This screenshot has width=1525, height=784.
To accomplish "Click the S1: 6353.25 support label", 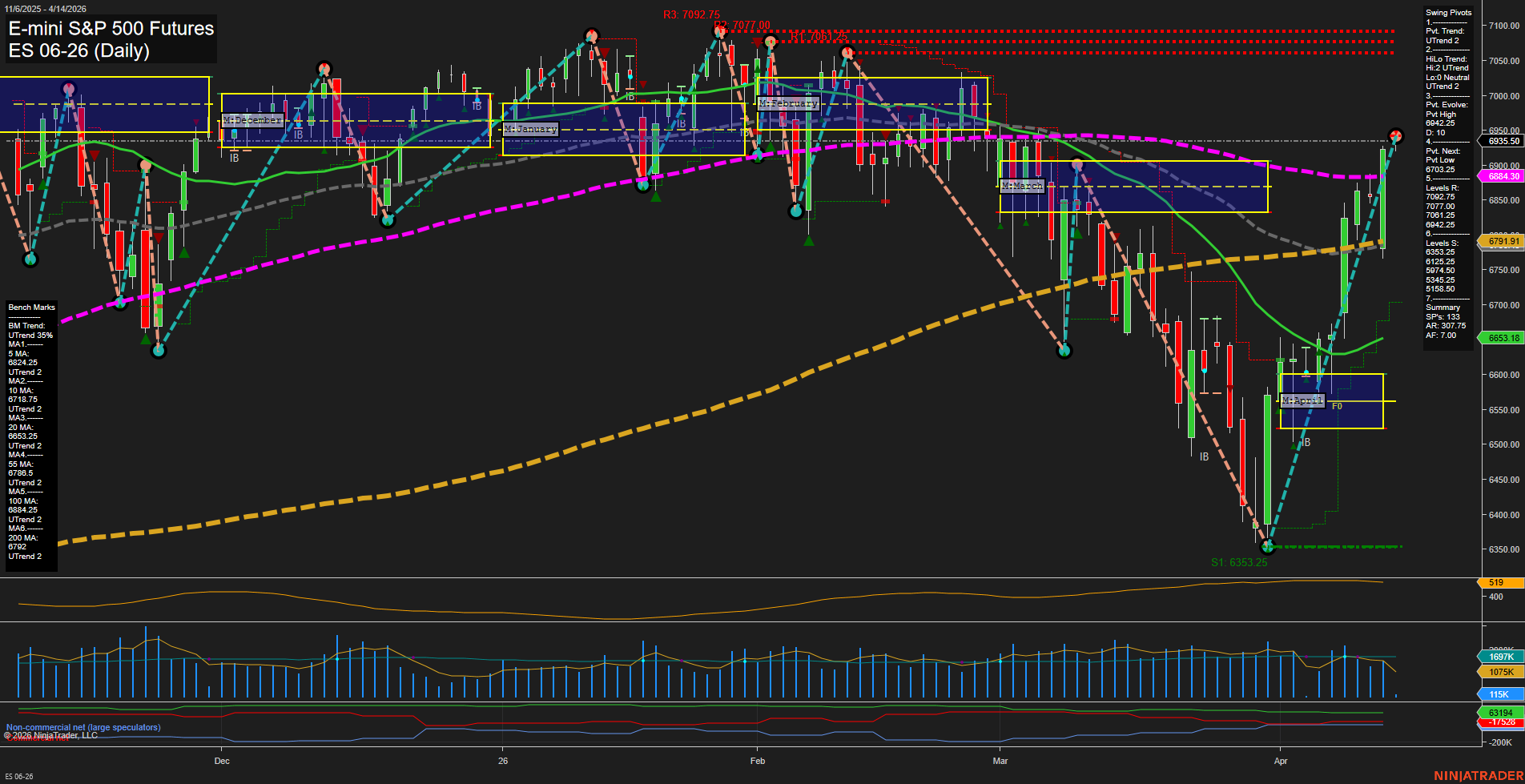I will click(x=1238, y=563).
